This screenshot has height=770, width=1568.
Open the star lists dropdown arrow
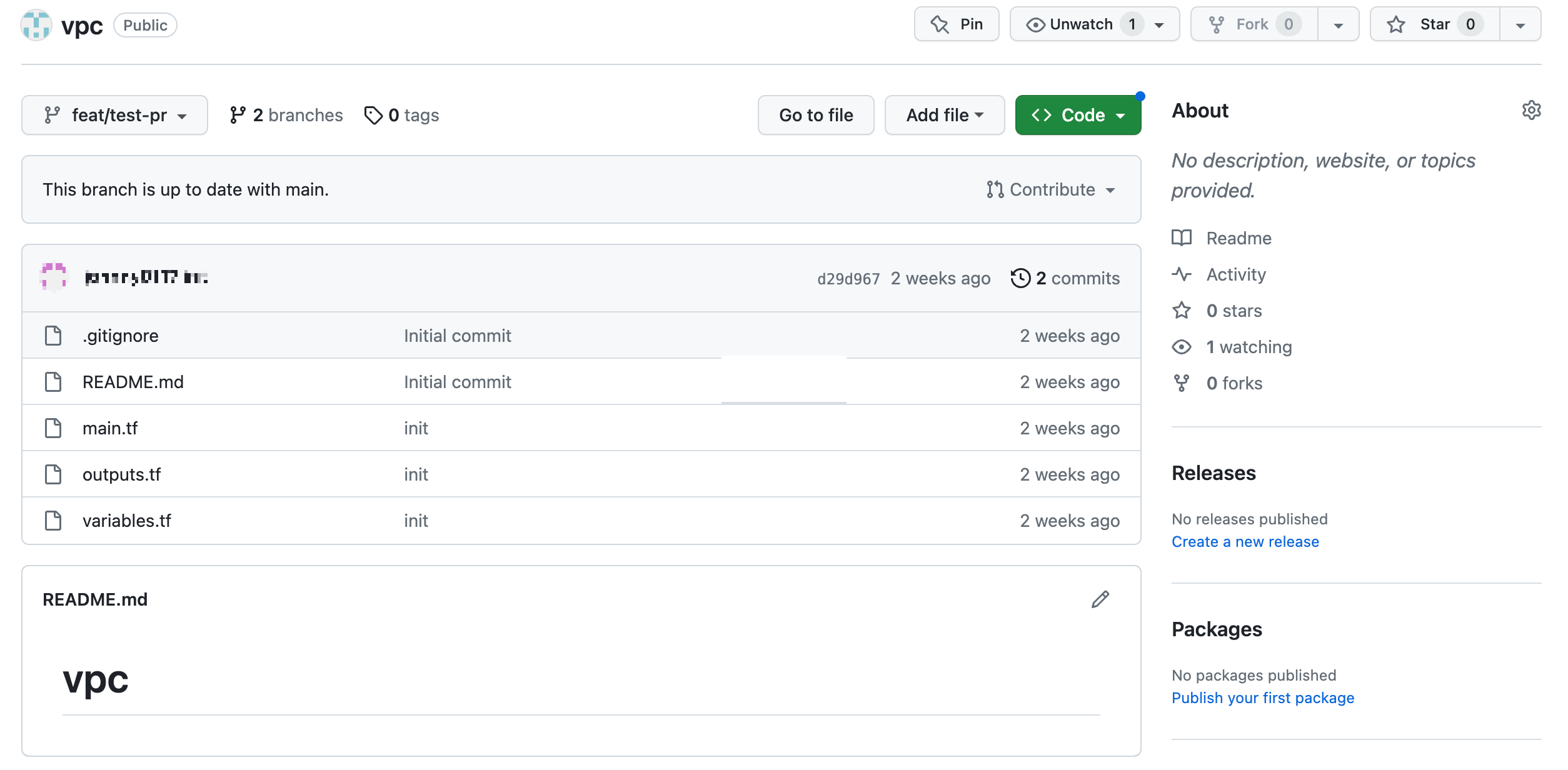tap(1520, 24)
